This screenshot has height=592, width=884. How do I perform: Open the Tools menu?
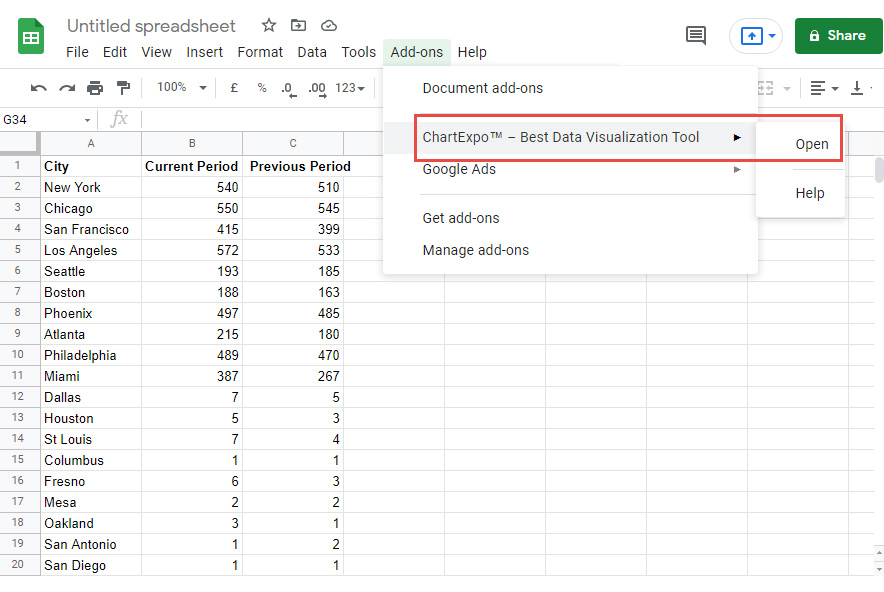click(x=359, y=52)
